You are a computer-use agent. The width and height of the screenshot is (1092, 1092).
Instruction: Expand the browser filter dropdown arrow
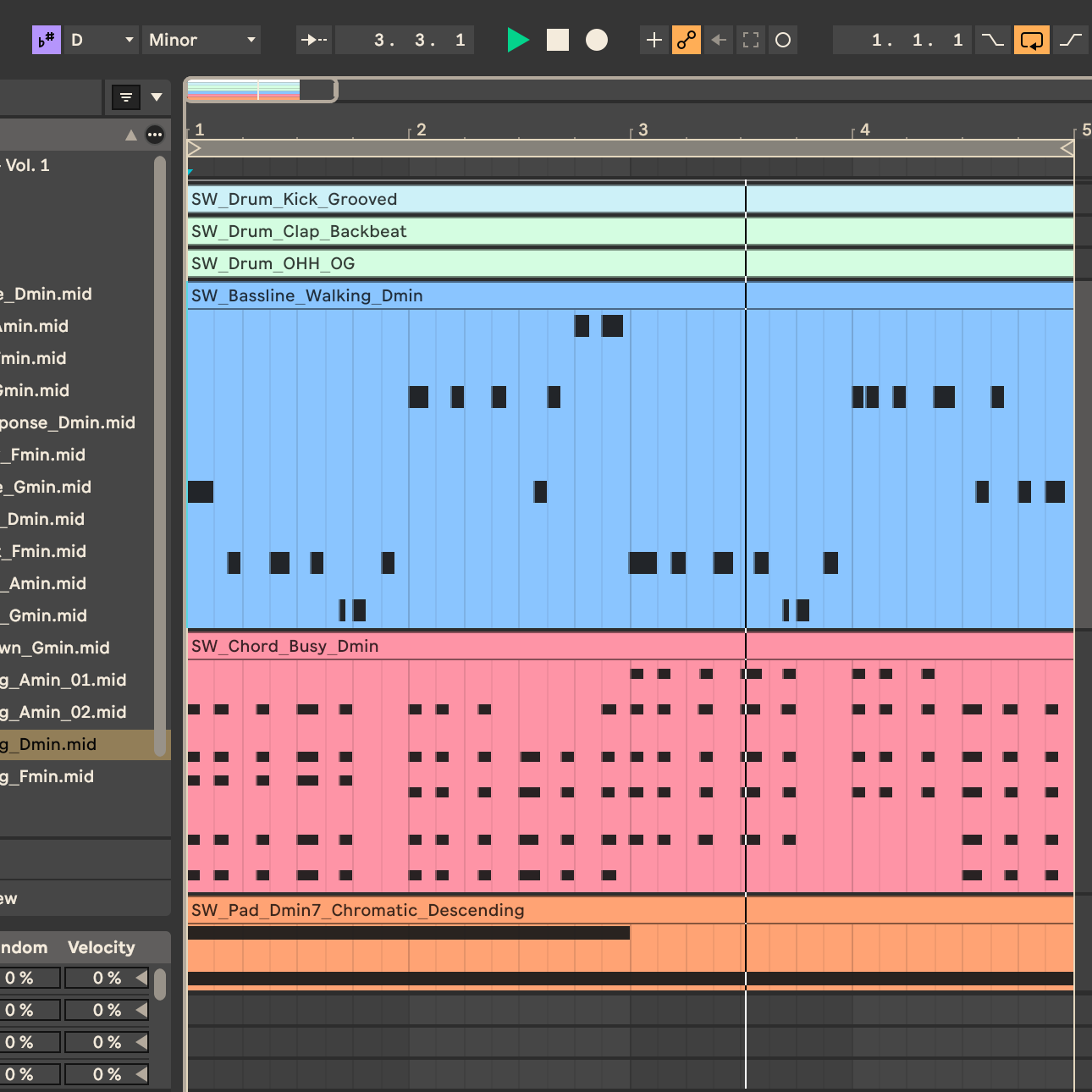[x=157, y=97]
